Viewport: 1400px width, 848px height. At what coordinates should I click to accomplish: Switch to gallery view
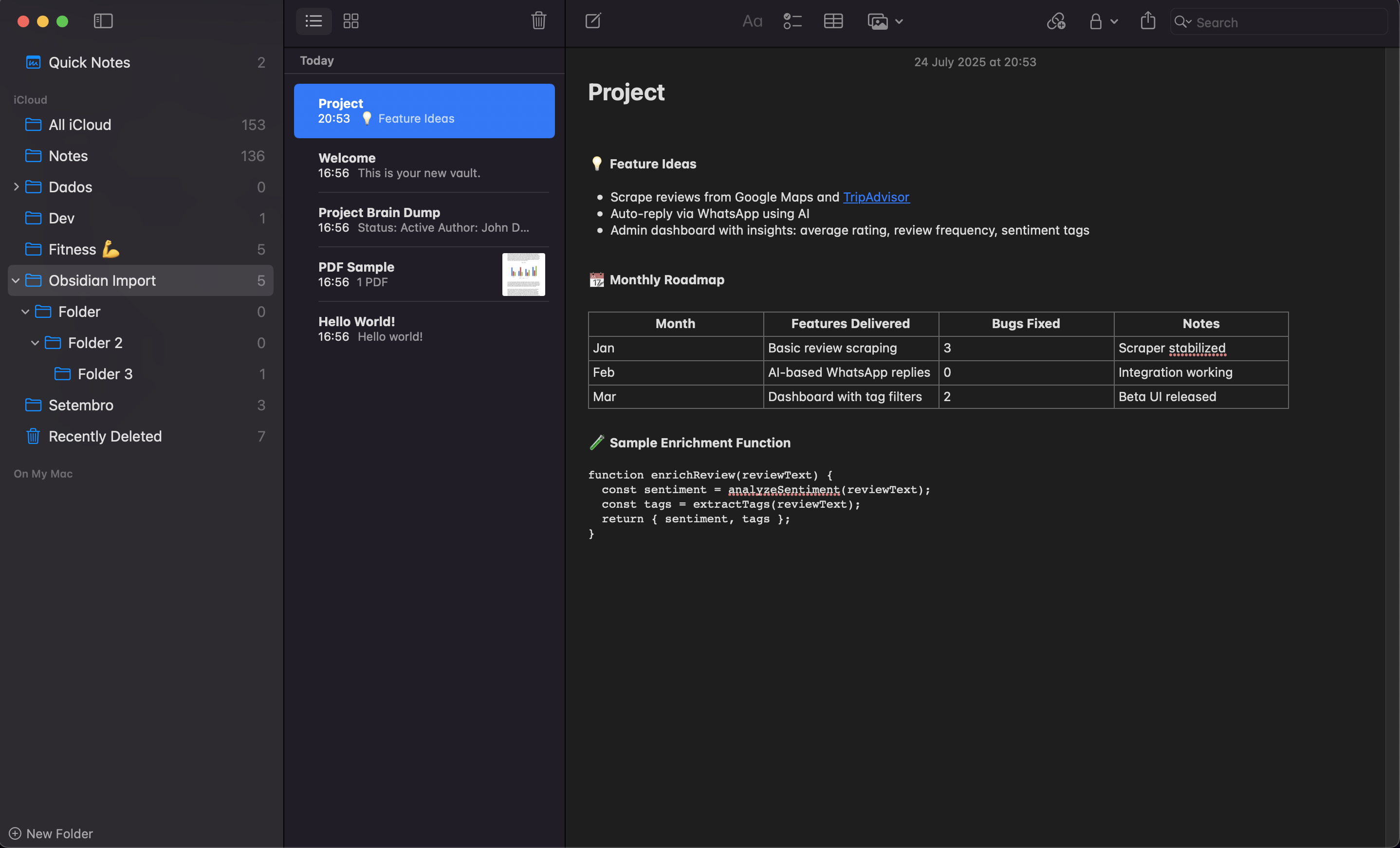point(350,21)
